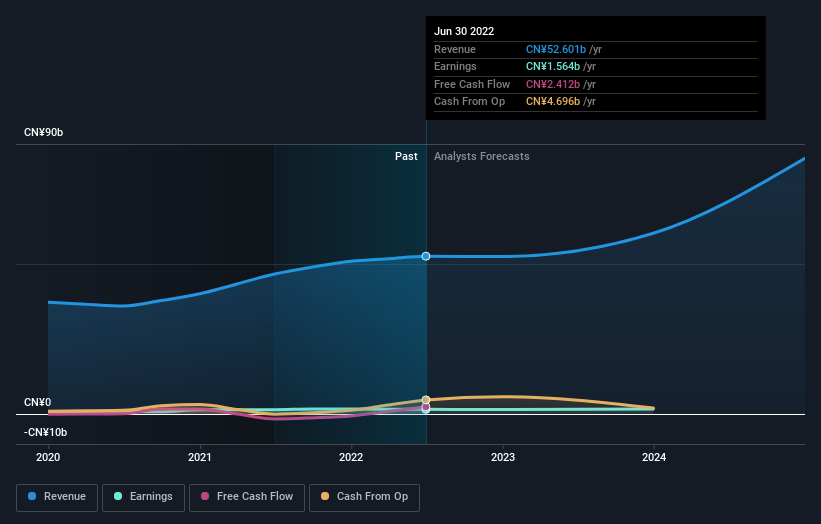Click the CN¥1.564b earnings value
Screen dimensions: 821x524
point(553,66)
